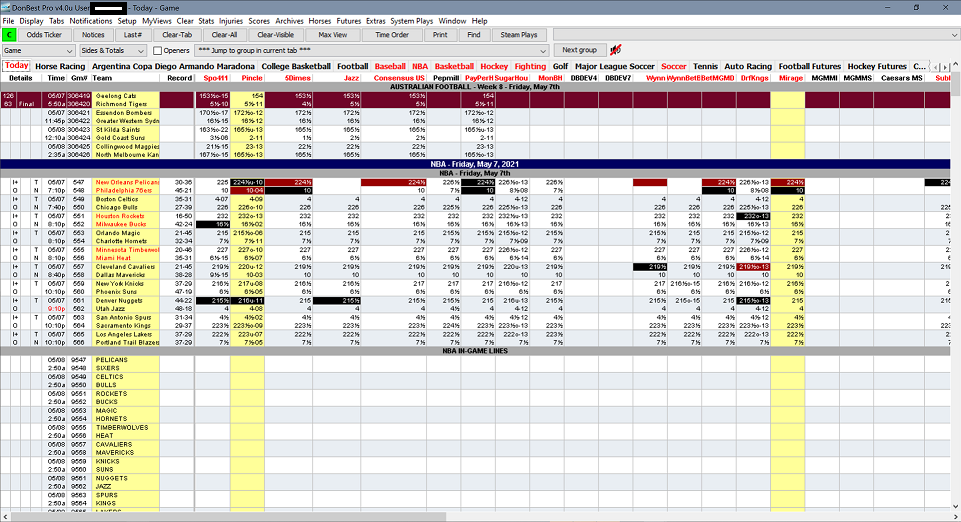Image resolution: width=961 pixels, height=522 pixels.
Task: Click the Odds Ticker button
Action: pos(44,35)
